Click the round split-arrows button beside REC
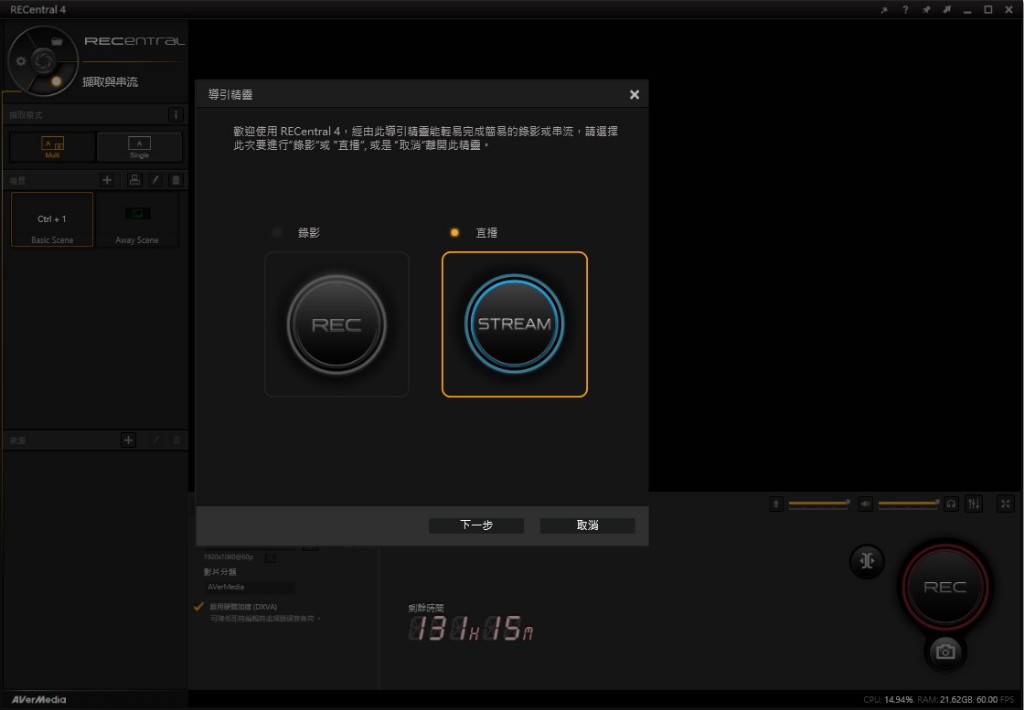The image size is (1024, 710). coord(867,561)
